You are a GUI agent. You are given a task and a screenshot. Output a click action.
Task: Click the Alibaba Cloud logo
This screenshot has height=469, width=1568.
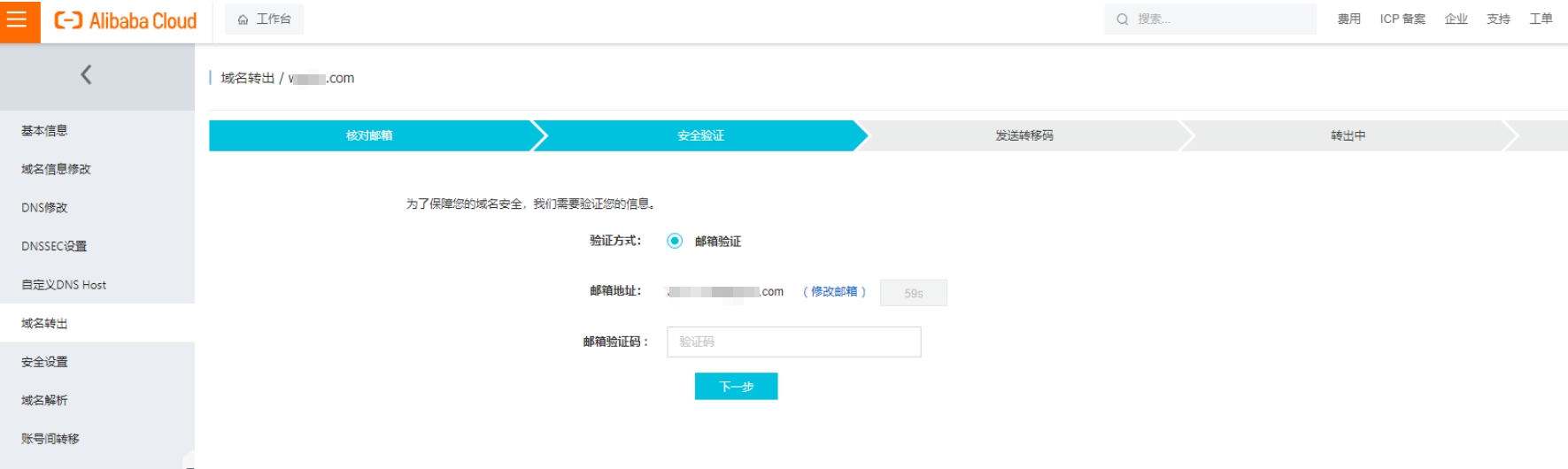[126, 20]
